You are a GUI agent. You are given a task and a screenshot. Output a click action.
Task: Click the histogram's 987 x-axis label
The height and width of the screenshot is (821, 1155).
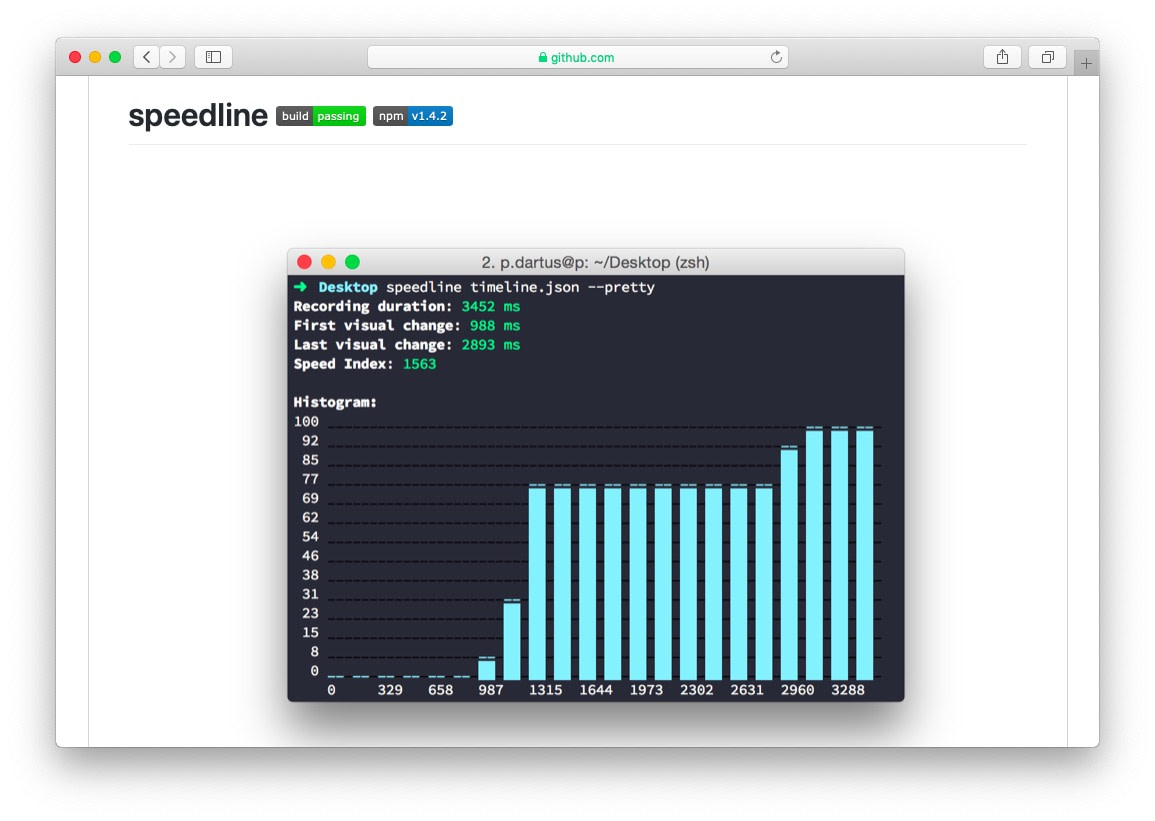[491, 690]
